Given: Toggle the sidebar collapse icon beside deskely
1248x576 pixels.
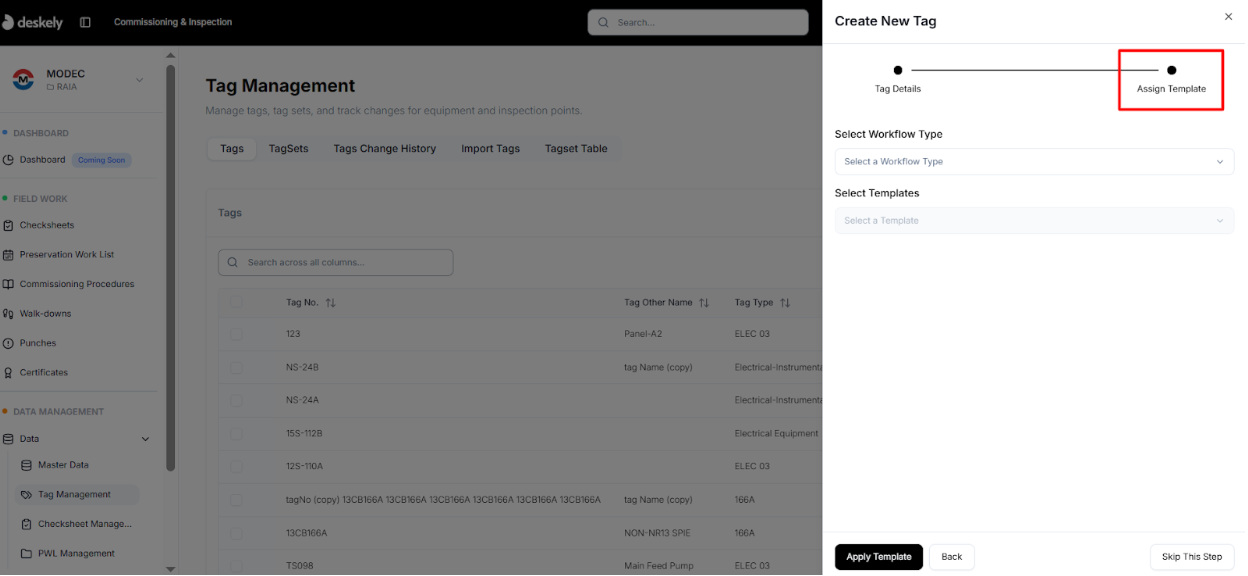Looking at the screenshot, I should [85, 21].
